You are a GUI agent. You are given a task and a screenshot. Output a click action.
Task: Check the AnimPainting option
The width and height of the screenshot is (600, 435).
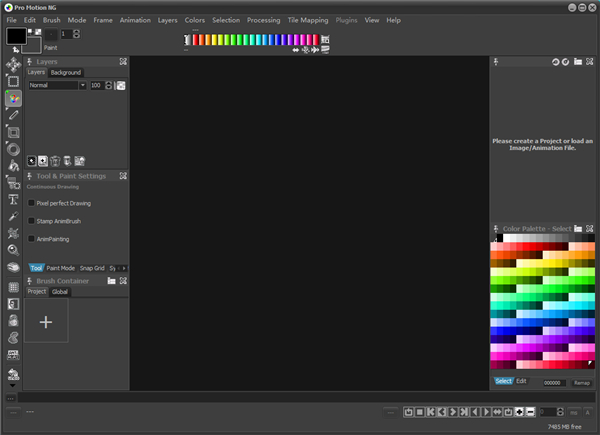click(31, 239)
